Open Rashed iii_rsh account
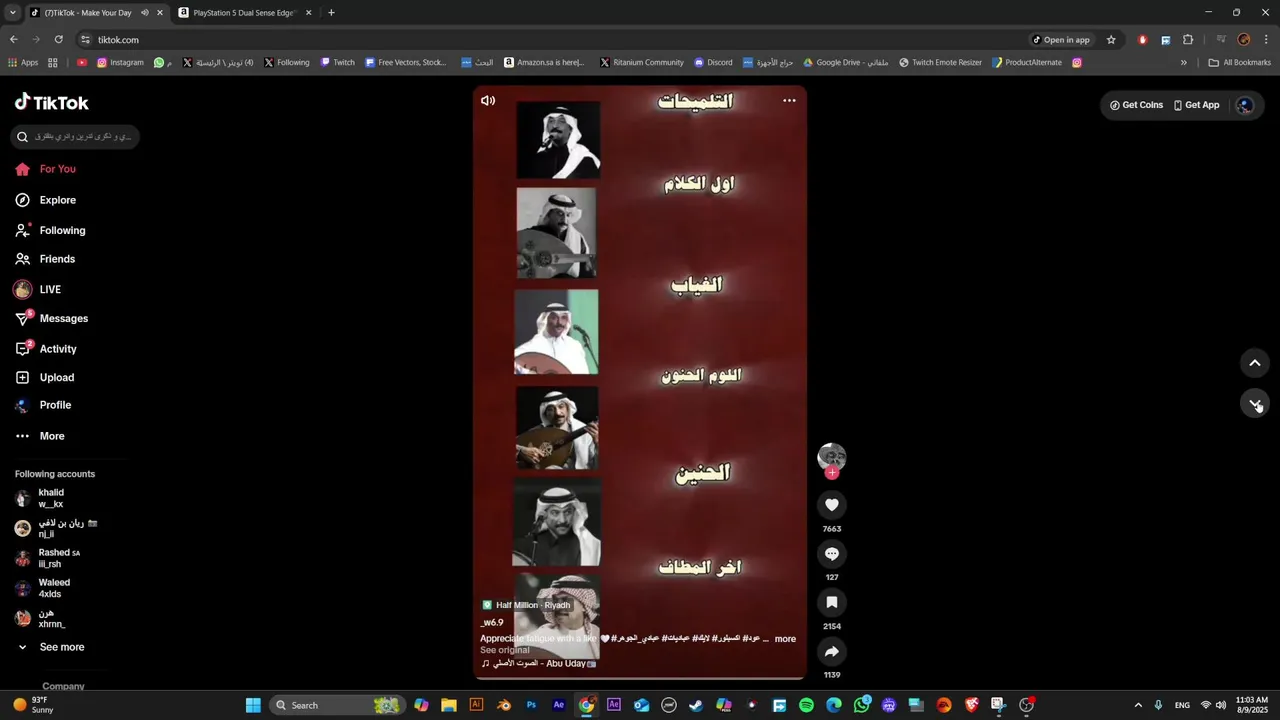The width and height of the screenshot is (1280, 720). (x=48, y=558)
